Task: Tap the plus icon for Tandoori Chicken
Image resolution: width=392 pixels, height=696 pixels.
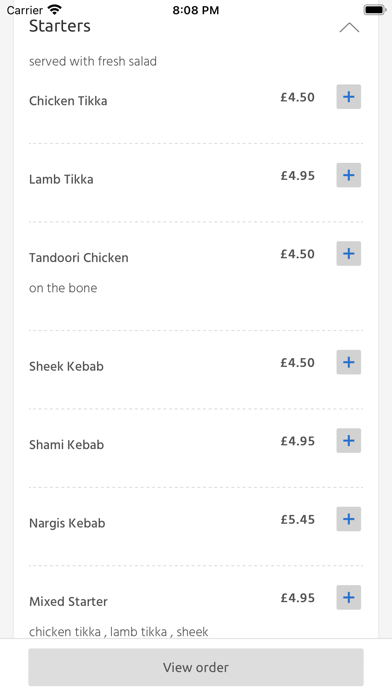Action: tap(348, 254)
